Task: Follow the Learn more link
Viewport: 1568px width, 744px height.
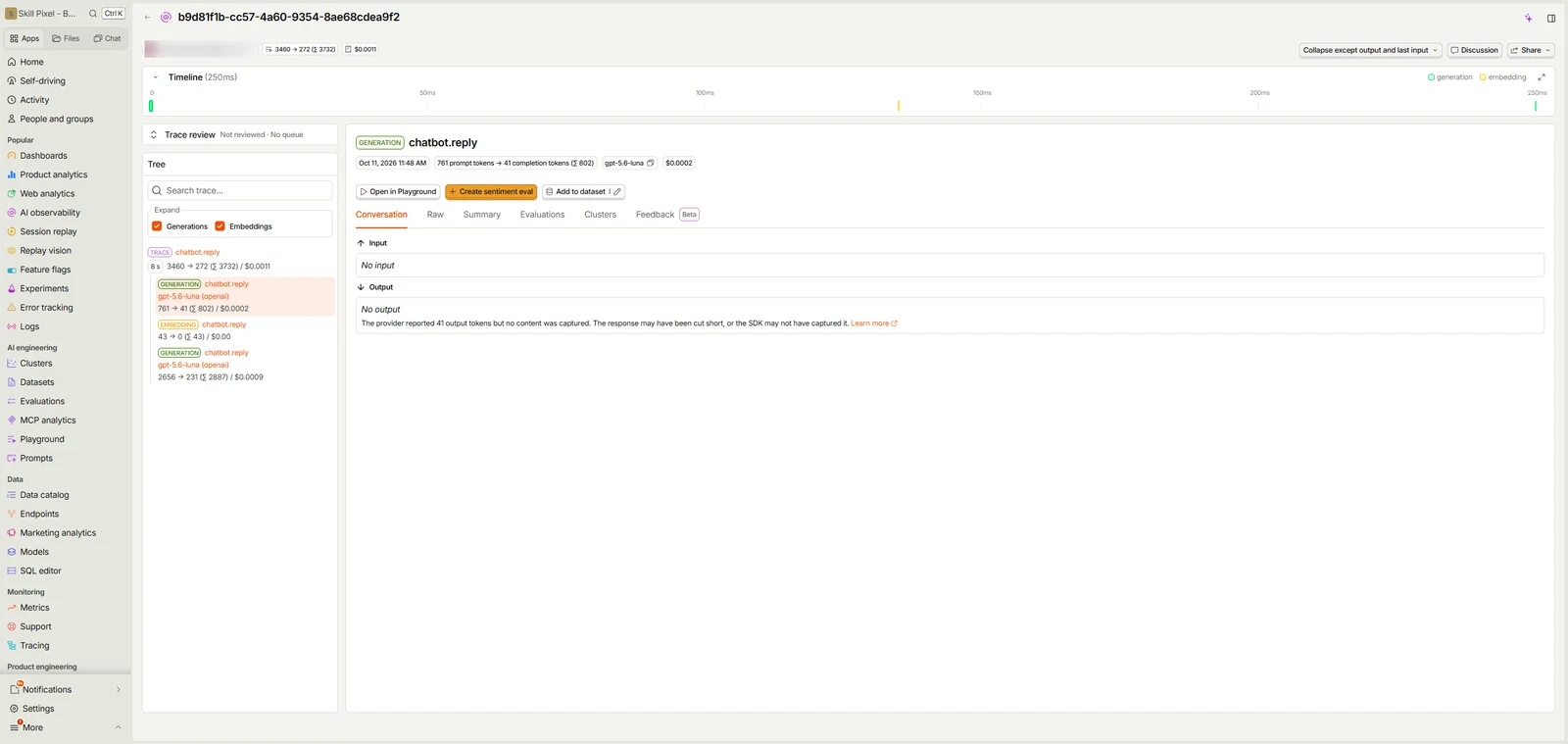Action: 873,323
